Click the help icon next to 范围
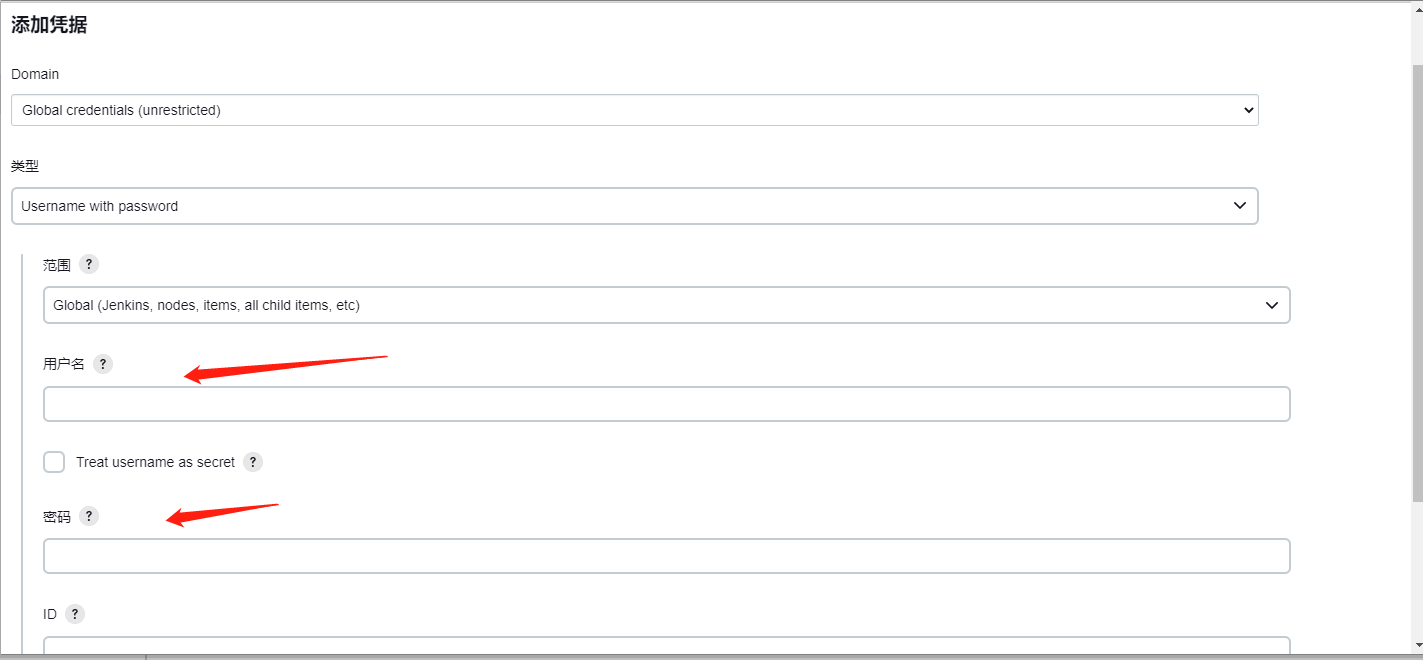This screenshot has height=660, width=1423. point(89,264)
